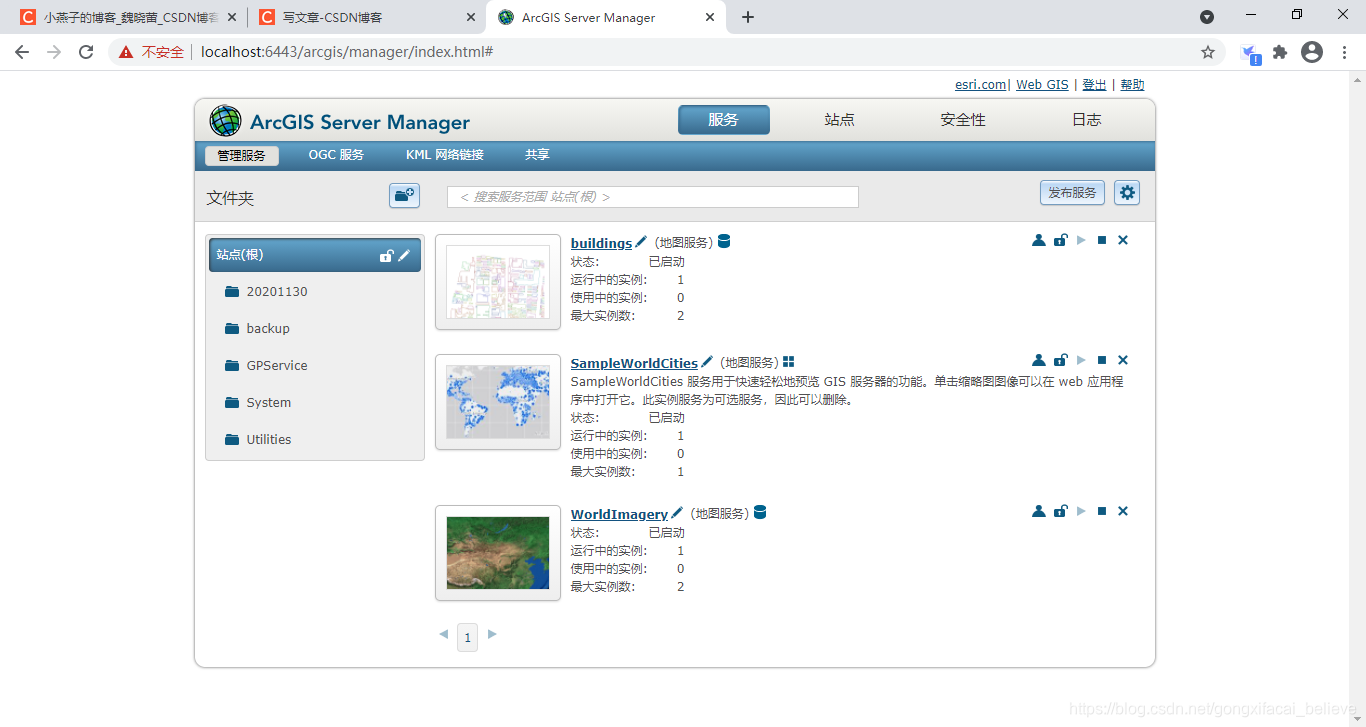1366x727 pixels.
Task: Toggle the lock icon for WorldImagery service
Action: [x=1060, y=511]
